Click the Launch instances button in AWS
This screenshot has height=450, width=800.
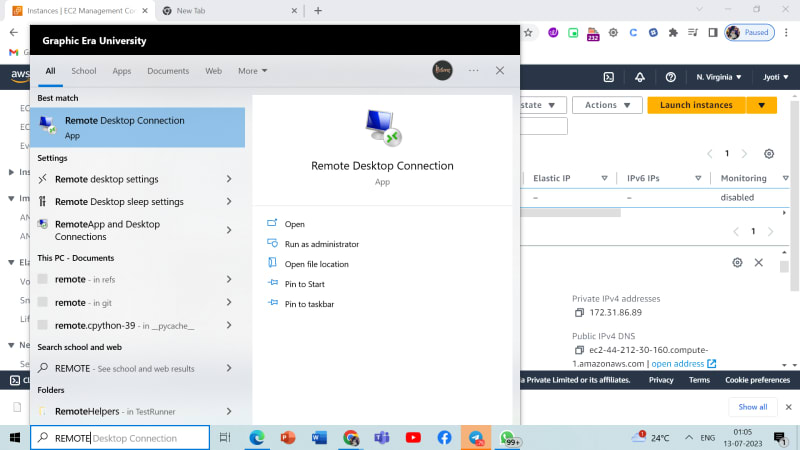(696, 105)
